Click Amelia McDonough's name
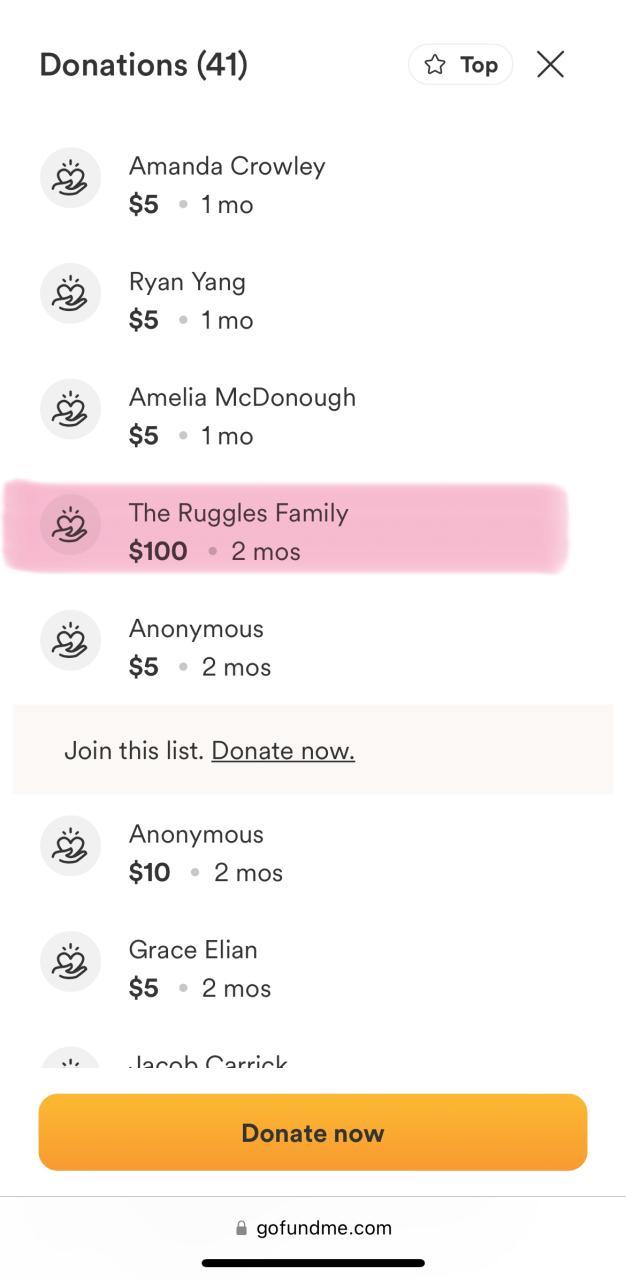The image size is (626, 1280). pyautogui.click(x=242, y=397)
